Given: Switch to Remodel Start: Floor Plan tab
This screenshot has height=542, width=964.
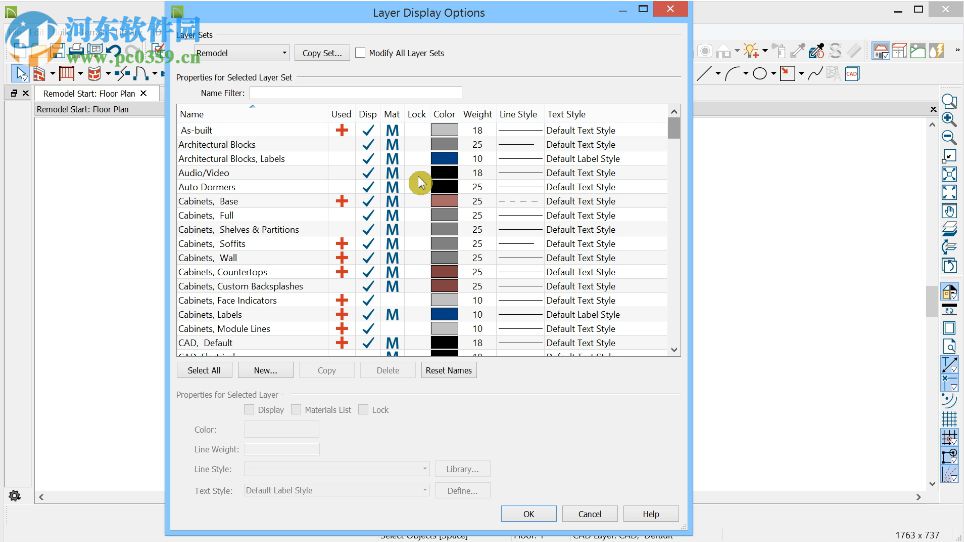Looking at the screenshot, I should point(88,93).
